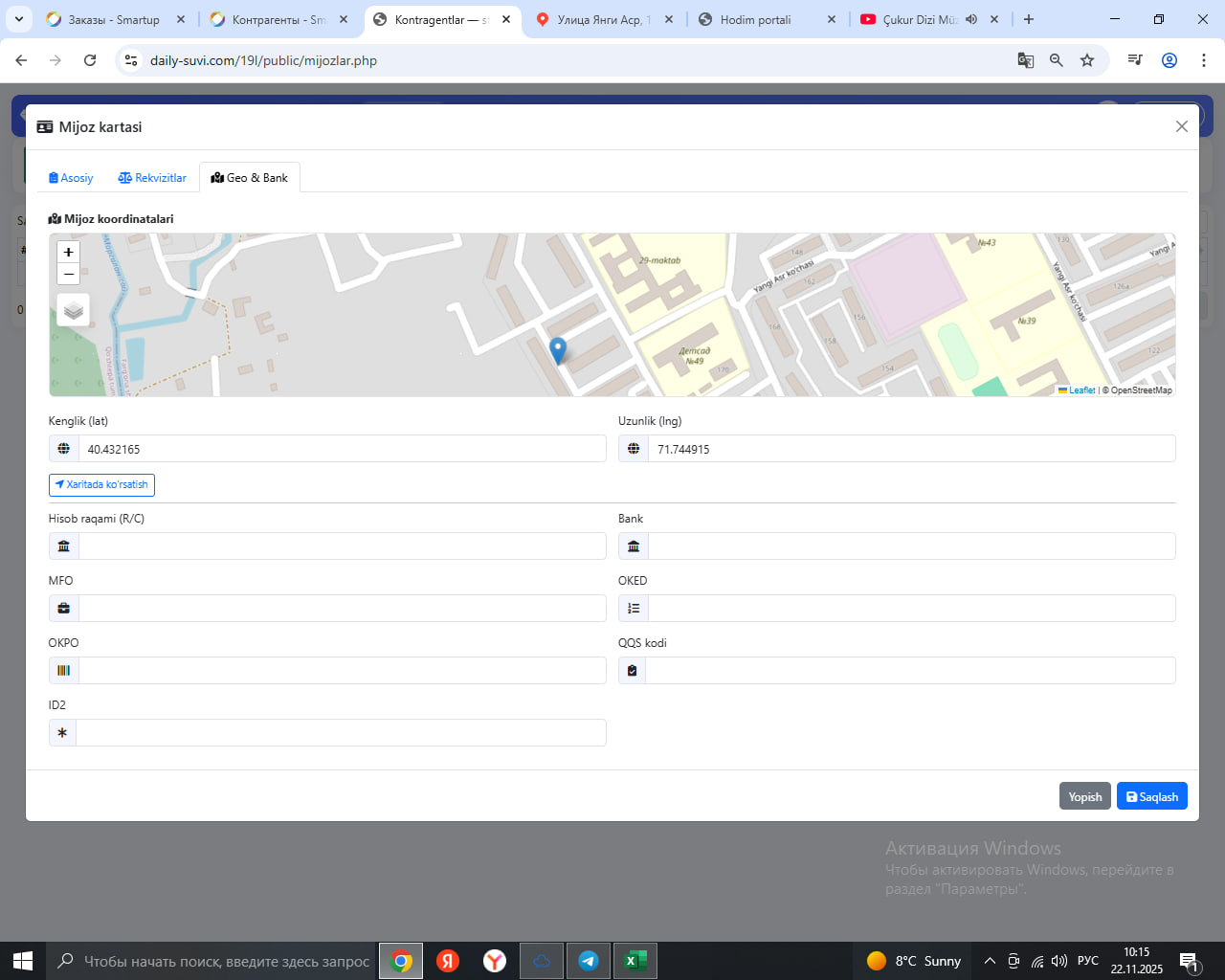Close the Mijoz kartasi dialog with X
The width and height of the screenshot is (1225, 980).
1182,126
